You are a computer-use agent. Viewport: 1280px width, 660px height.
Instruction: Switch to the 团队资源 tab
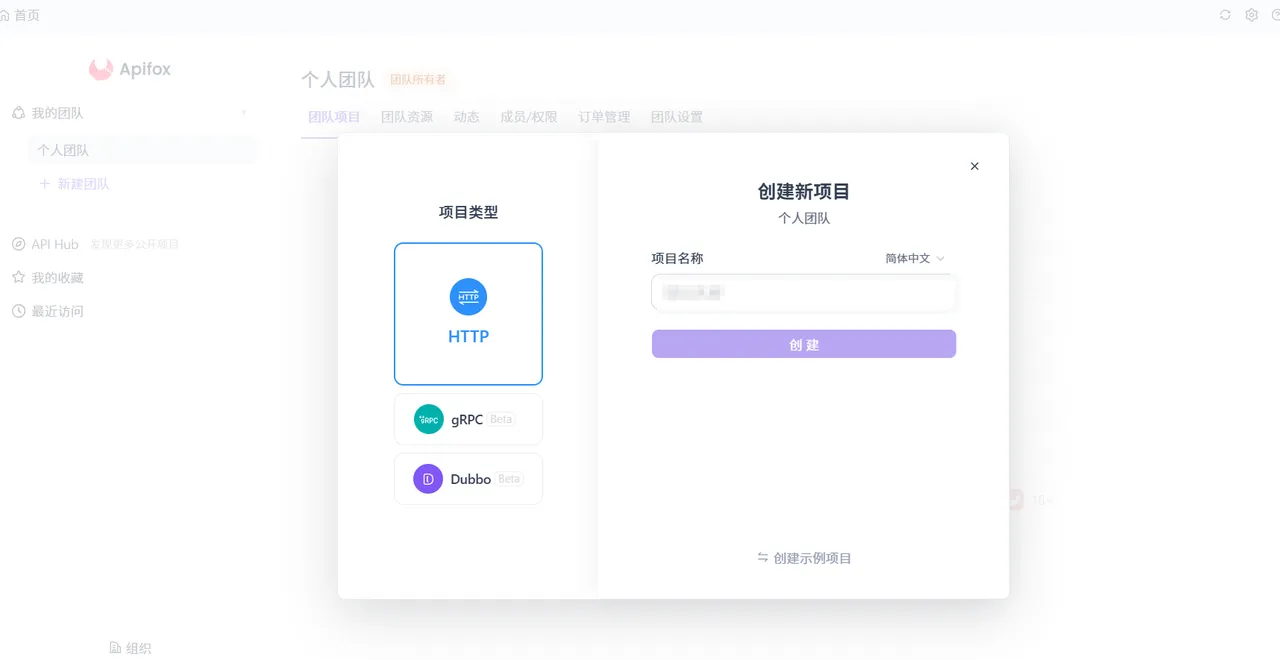407,117
